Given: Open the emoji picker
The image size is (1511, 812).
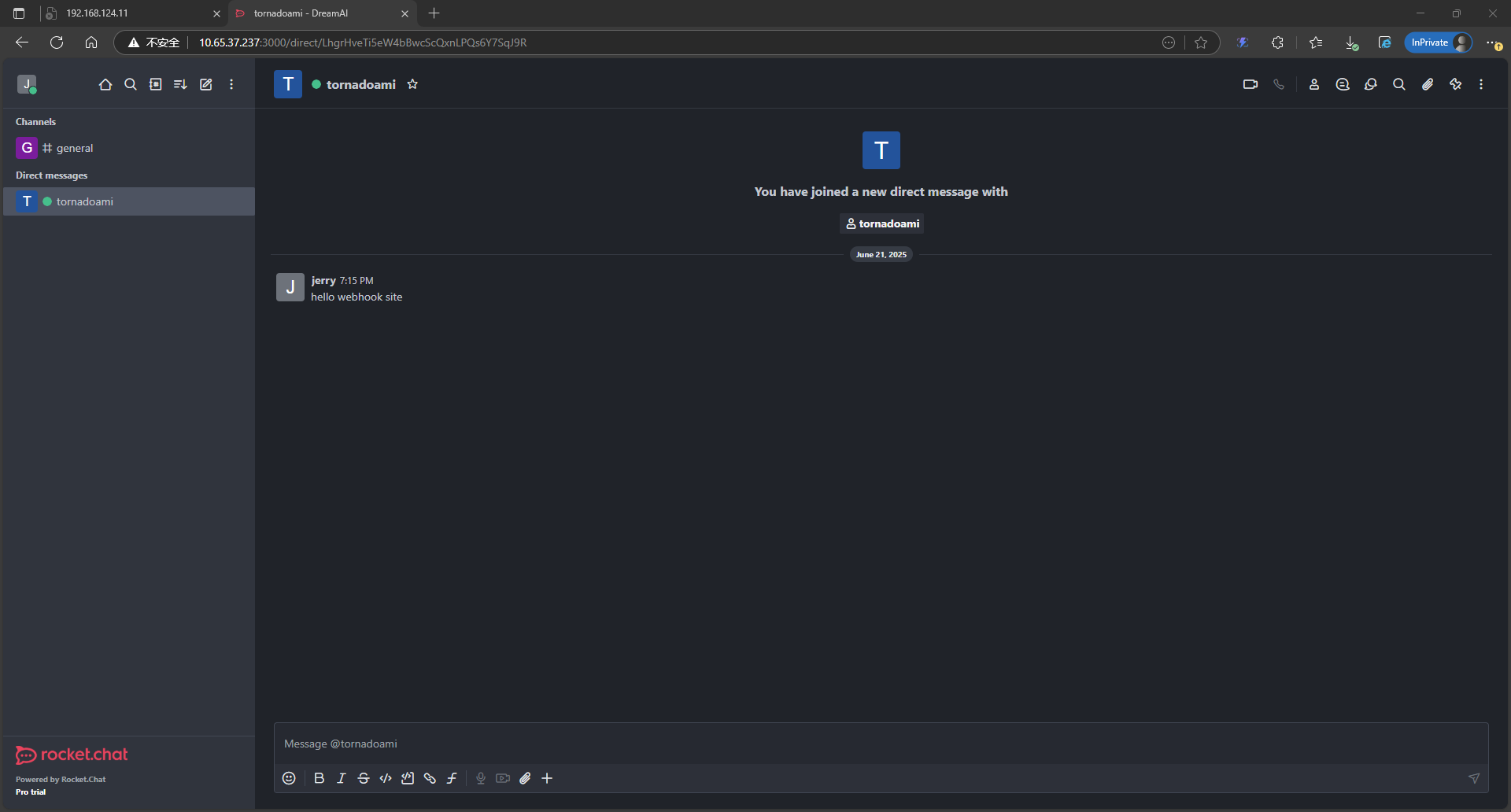Looking at the screenshot, I should 289,778.
